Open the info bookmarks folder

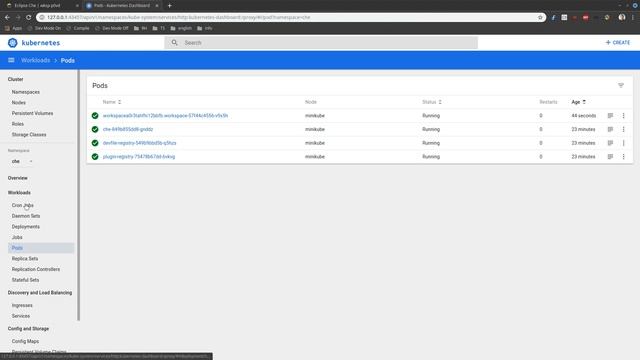point(205,28)
